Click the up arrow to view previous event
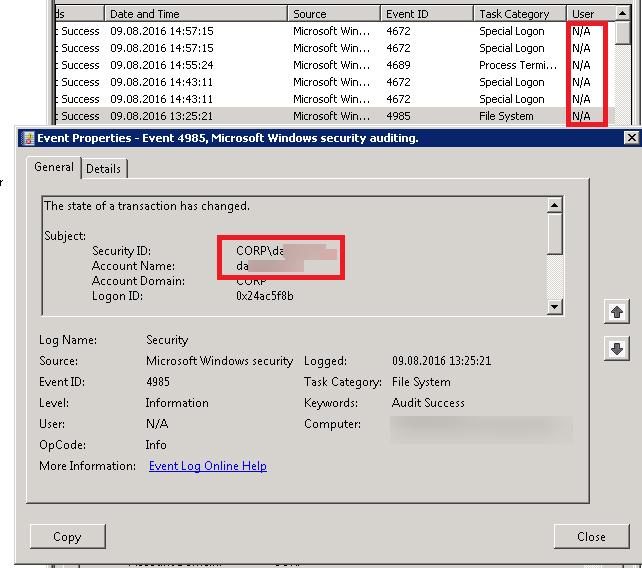Screen dimensions: 642x568 tap(617, 313)
